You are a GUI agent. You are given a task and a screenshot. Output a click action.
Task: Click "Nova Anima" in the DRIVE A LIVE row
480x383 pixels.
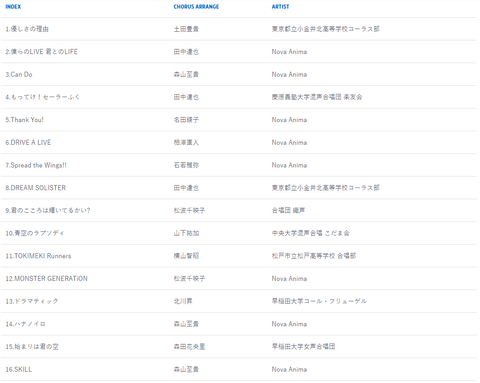click(289, 142)
